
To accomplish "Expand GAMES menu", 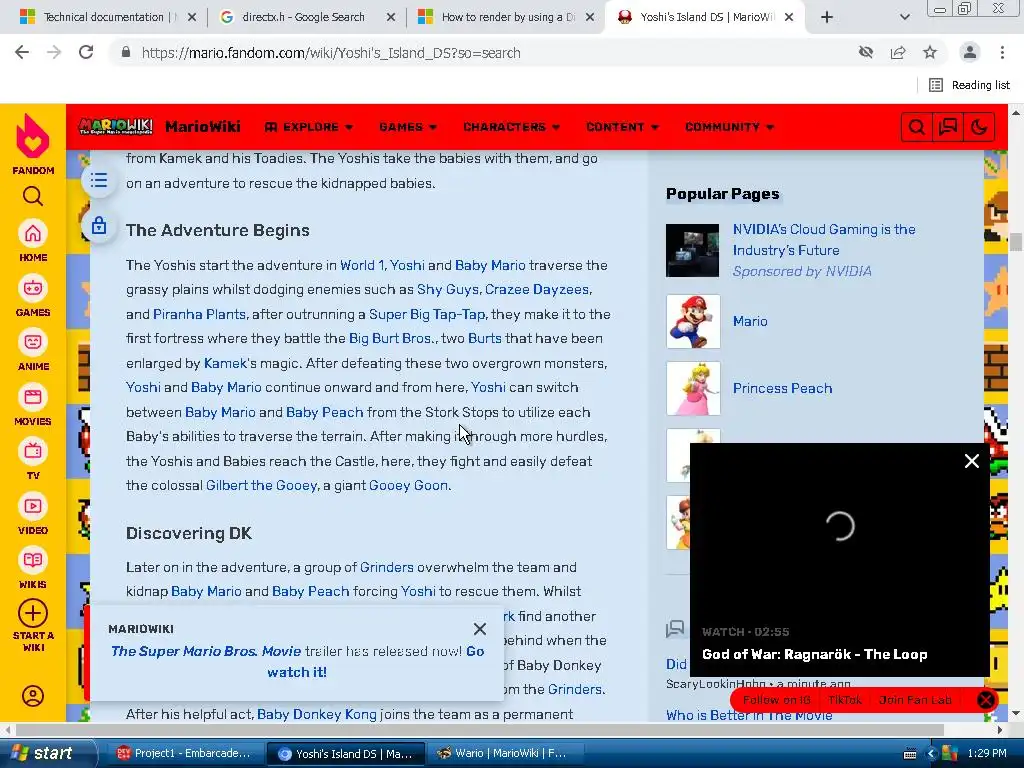I will click(x=408, y=127).
